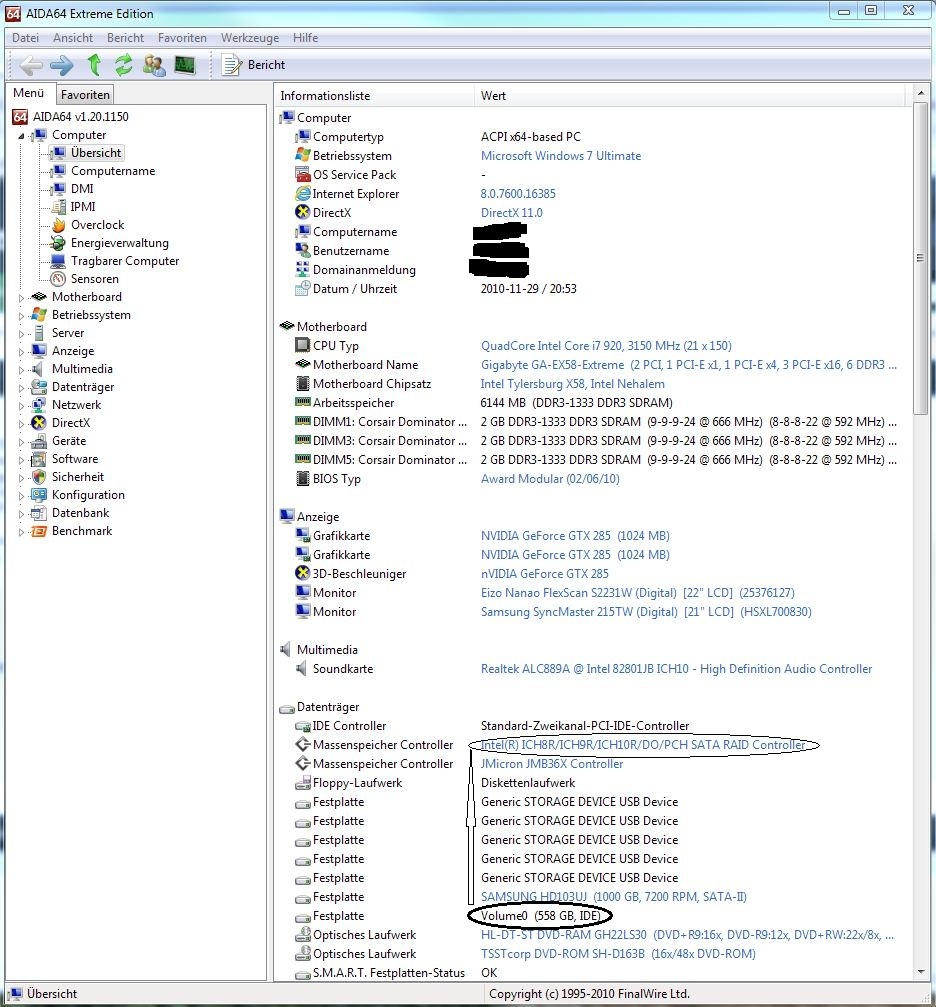The height and width of the screenshot is (1007, 936).
Task: Click the 3D-Beschleuniger DirectX icon
Action: [303, 574]
